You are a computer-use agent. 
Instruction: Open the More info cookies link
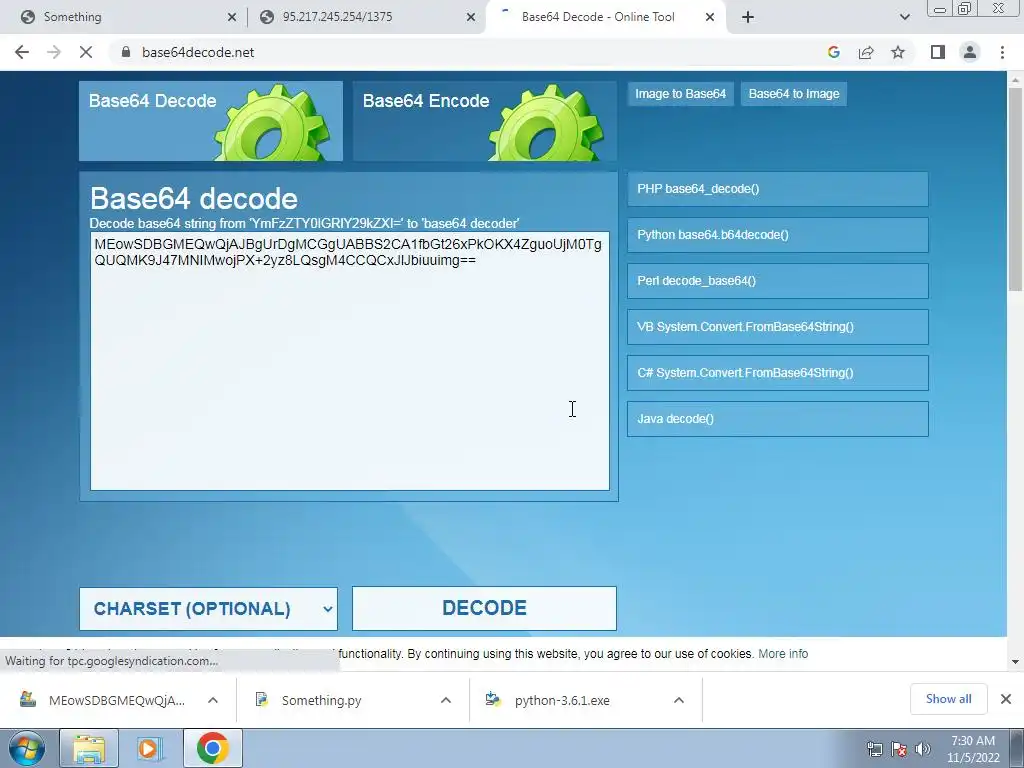(783, 654)
